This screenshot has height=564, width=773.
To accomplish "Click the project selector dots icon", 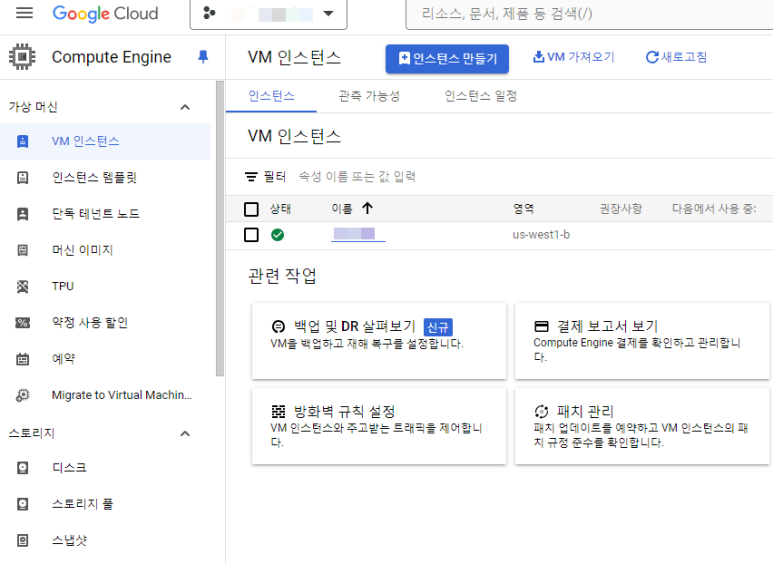I will (210, 13).
